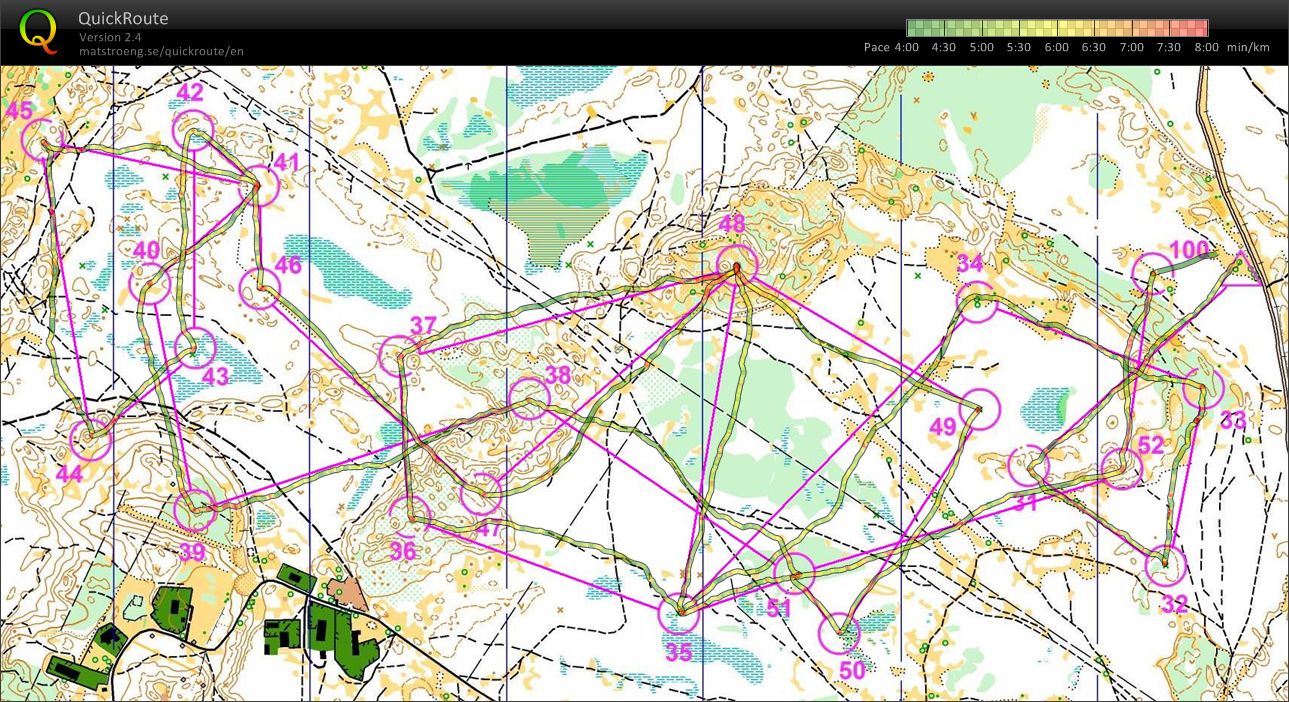Viewport: 1289px width, 702px height.
Task: Select control circle 44 marker
Action: pyautogui.click(x=91, y=440)
